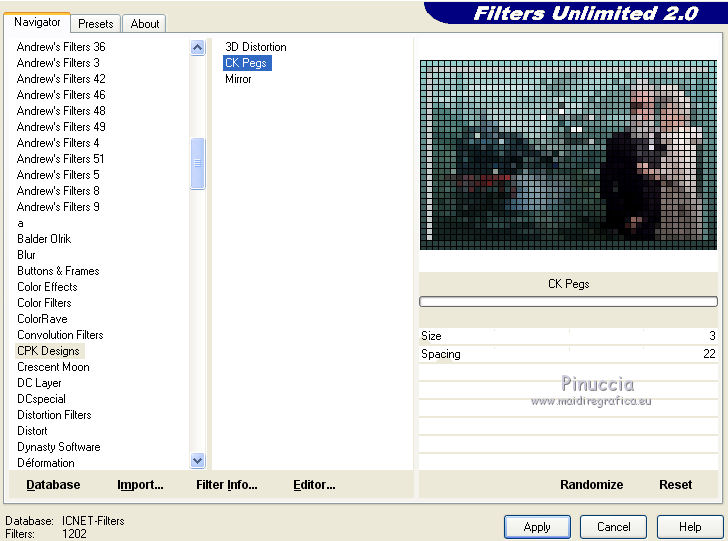Select the Mirror filter
This screenshot has height=541, width=728.
pyautogui.click(x=238, y=79)
